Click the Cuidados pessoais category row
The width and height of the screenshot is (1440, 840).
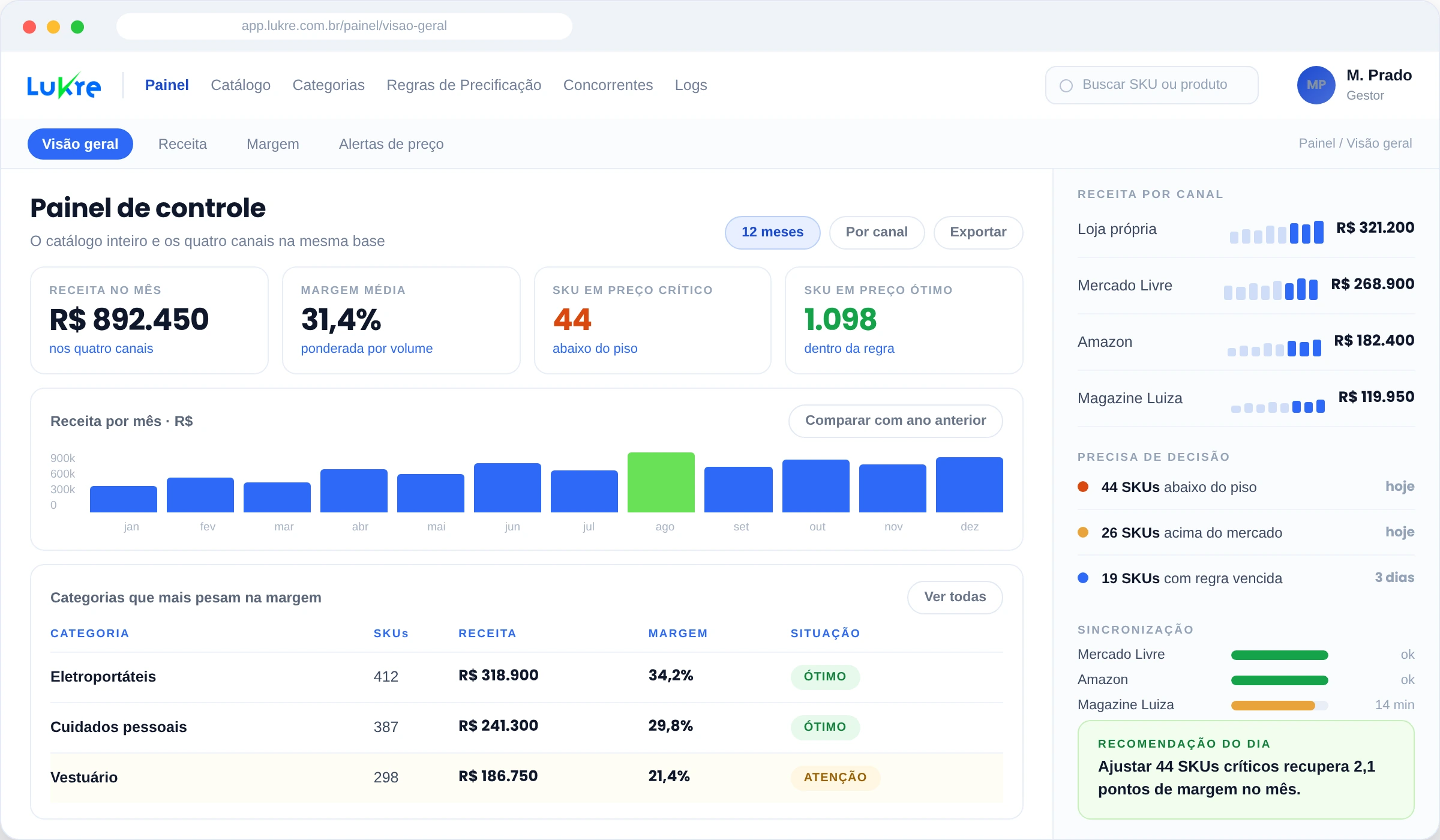coord(527,727)
